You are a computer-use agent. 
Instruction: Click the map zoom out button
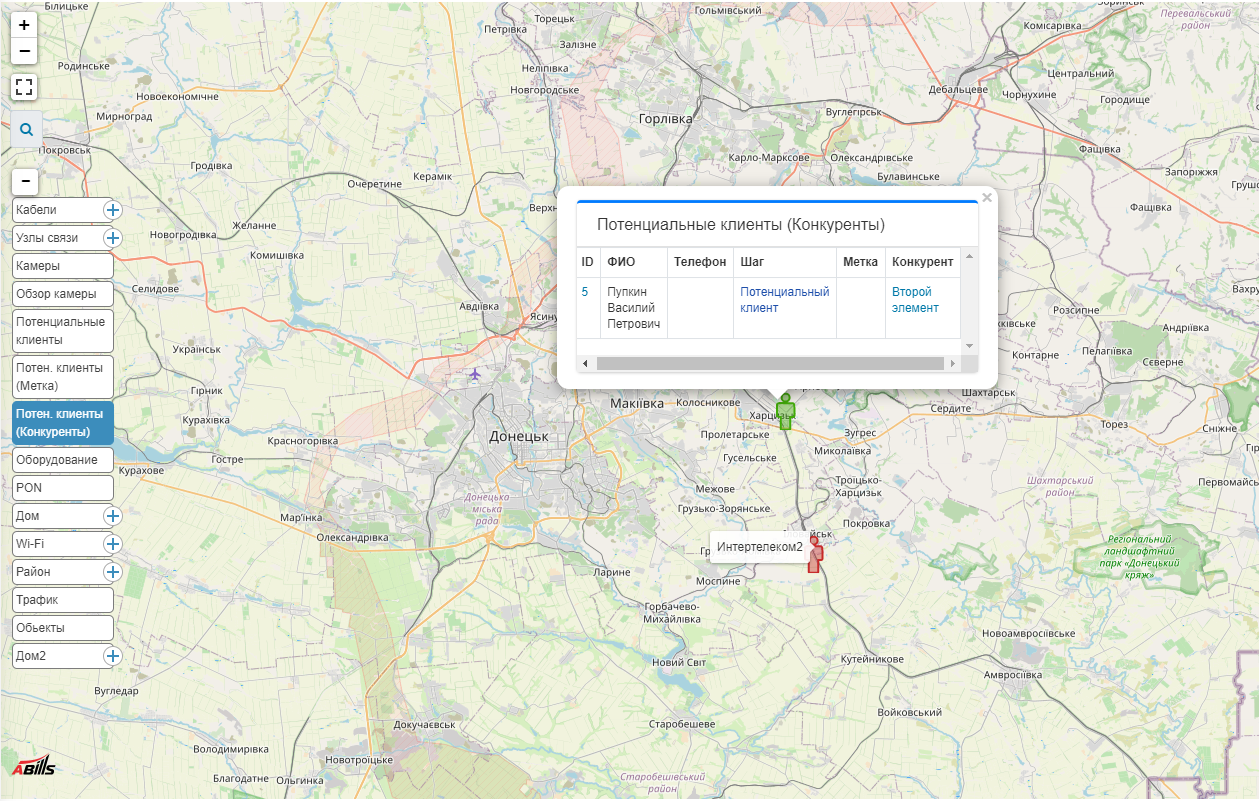pyautogui.click(x=24, y=51)
